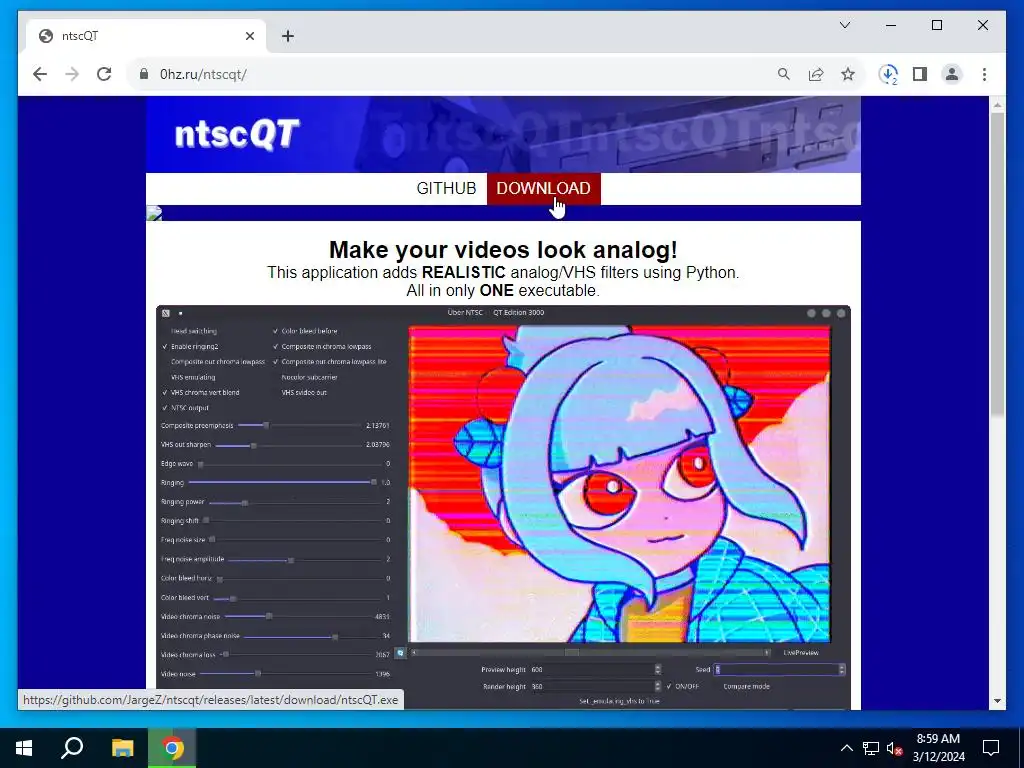Viewport: 1024px width, 768px height.
Task: Open Chrome's three-dot menu
Action: (x=984, y=74)
